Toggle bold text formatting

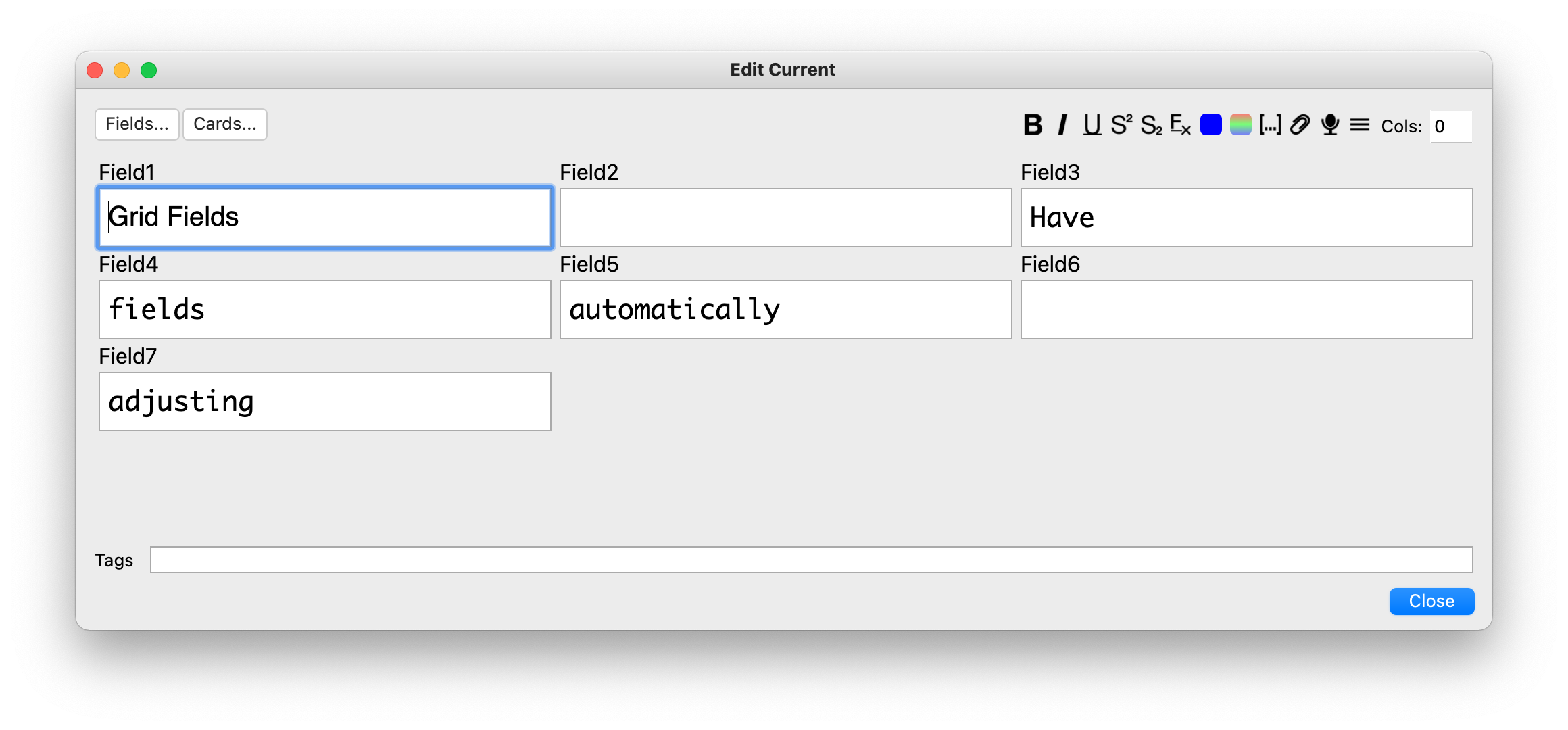coord(1033,125)
